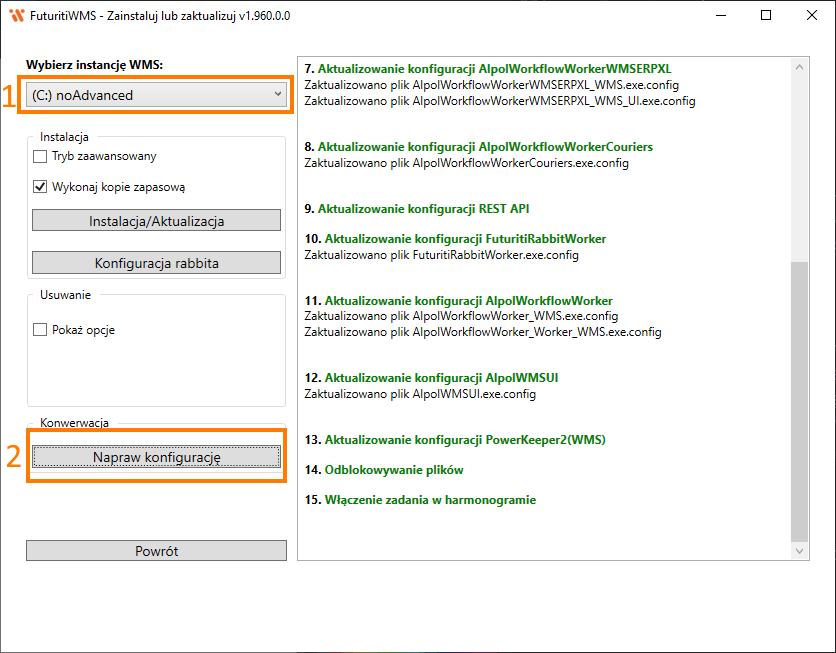Screen dimensions: 836x653
Task: Click the log scrollbar up arrow
Action: (799, 66)
